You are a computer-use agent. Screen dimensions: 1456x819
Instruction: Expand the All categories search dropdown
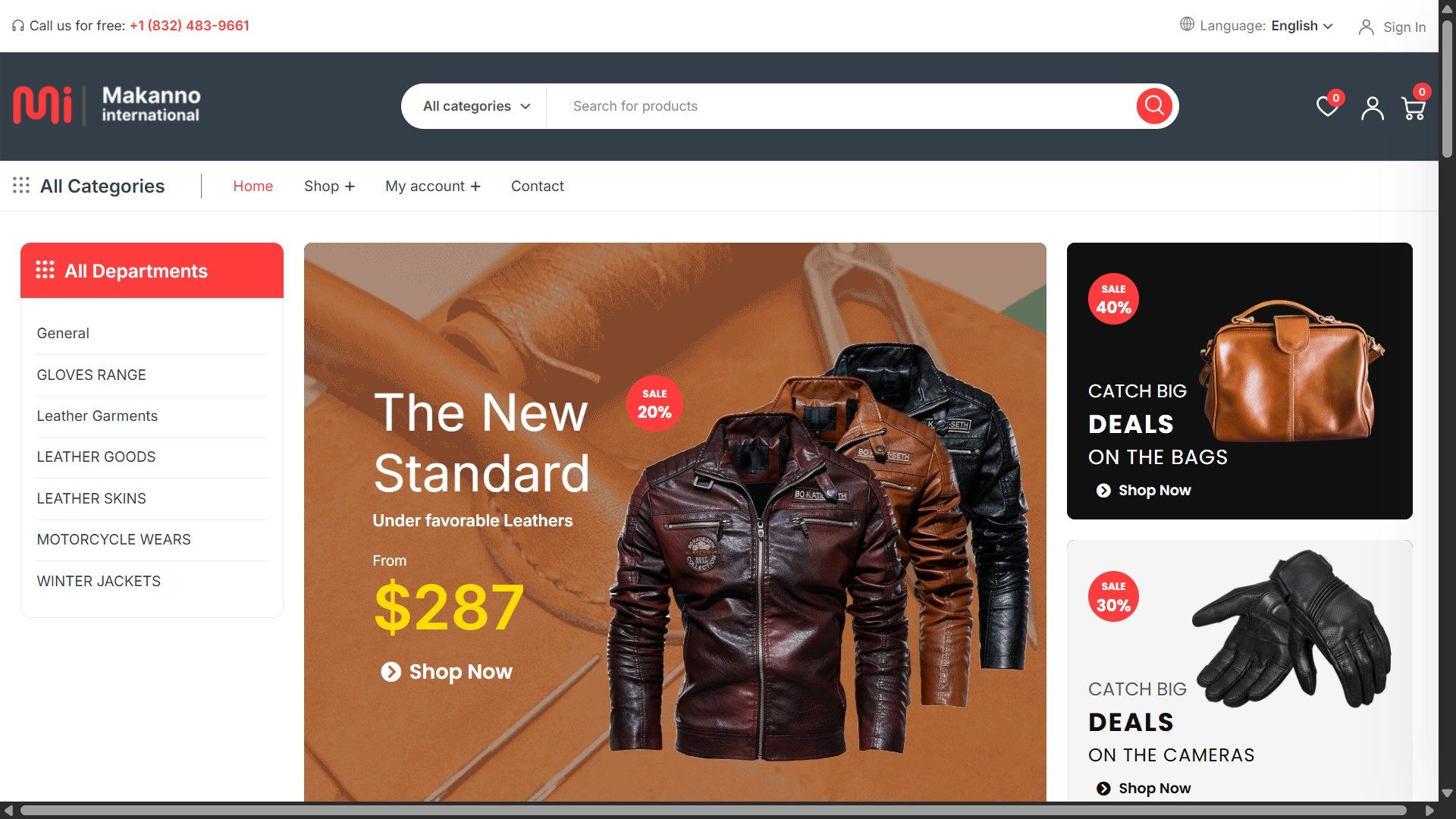point(476,106)
